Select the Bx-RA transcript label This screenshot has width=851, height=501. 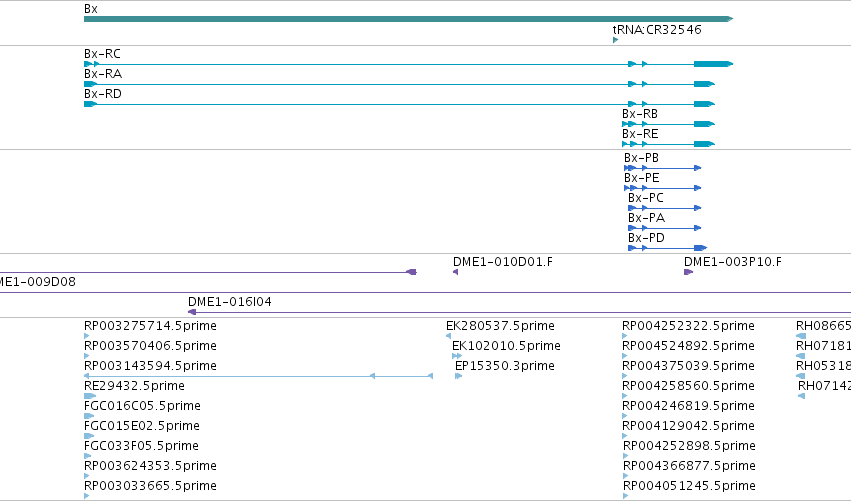[x=103, y=74]
